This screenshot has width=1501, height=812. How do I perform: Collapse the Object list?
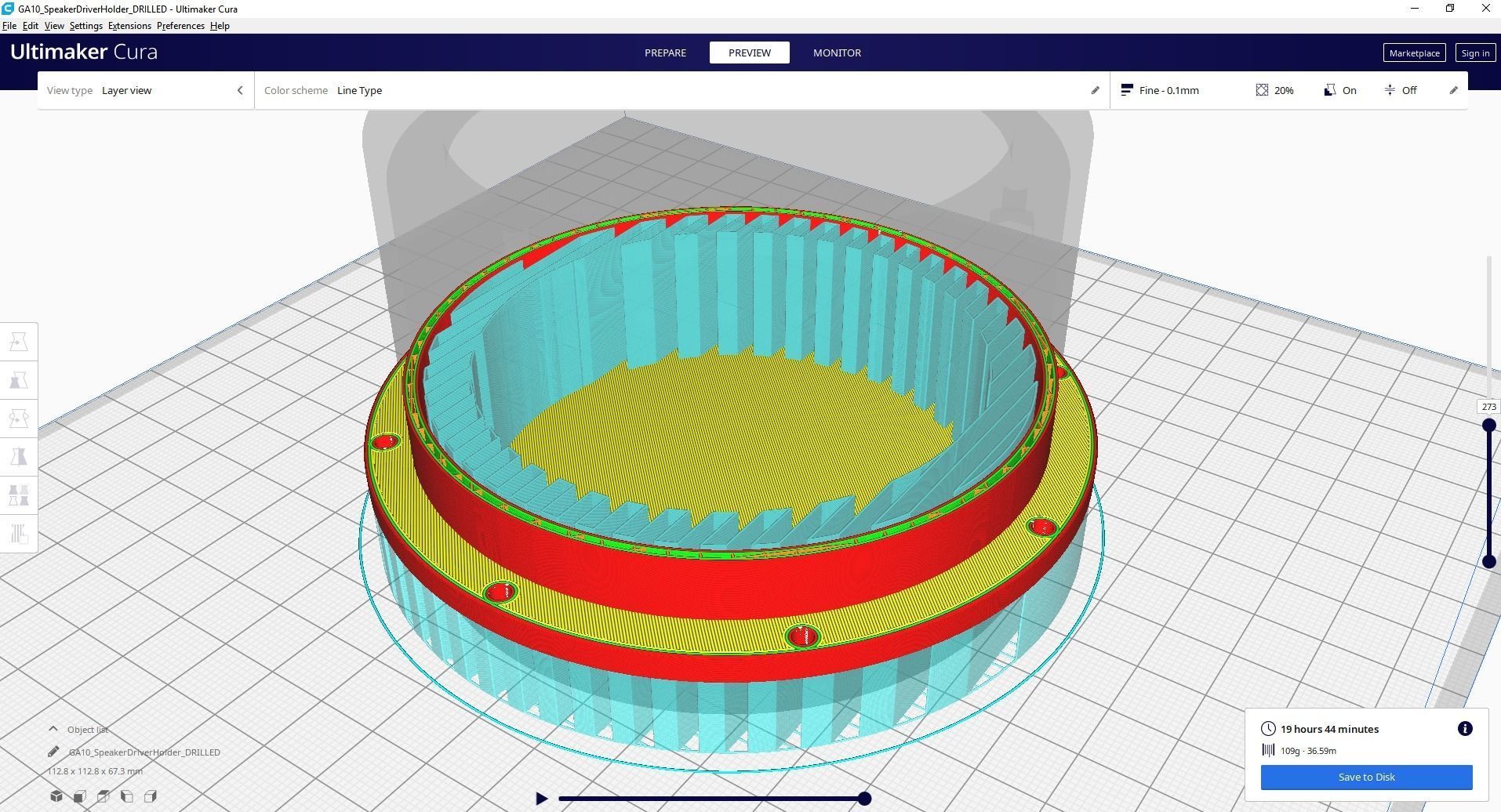53,729
